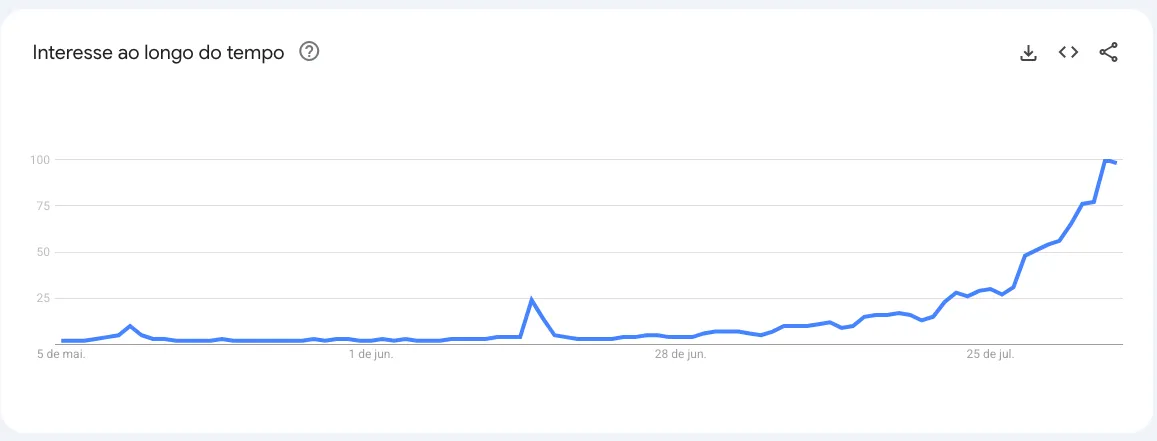Click the line's peak at 100

(1105, 160)
